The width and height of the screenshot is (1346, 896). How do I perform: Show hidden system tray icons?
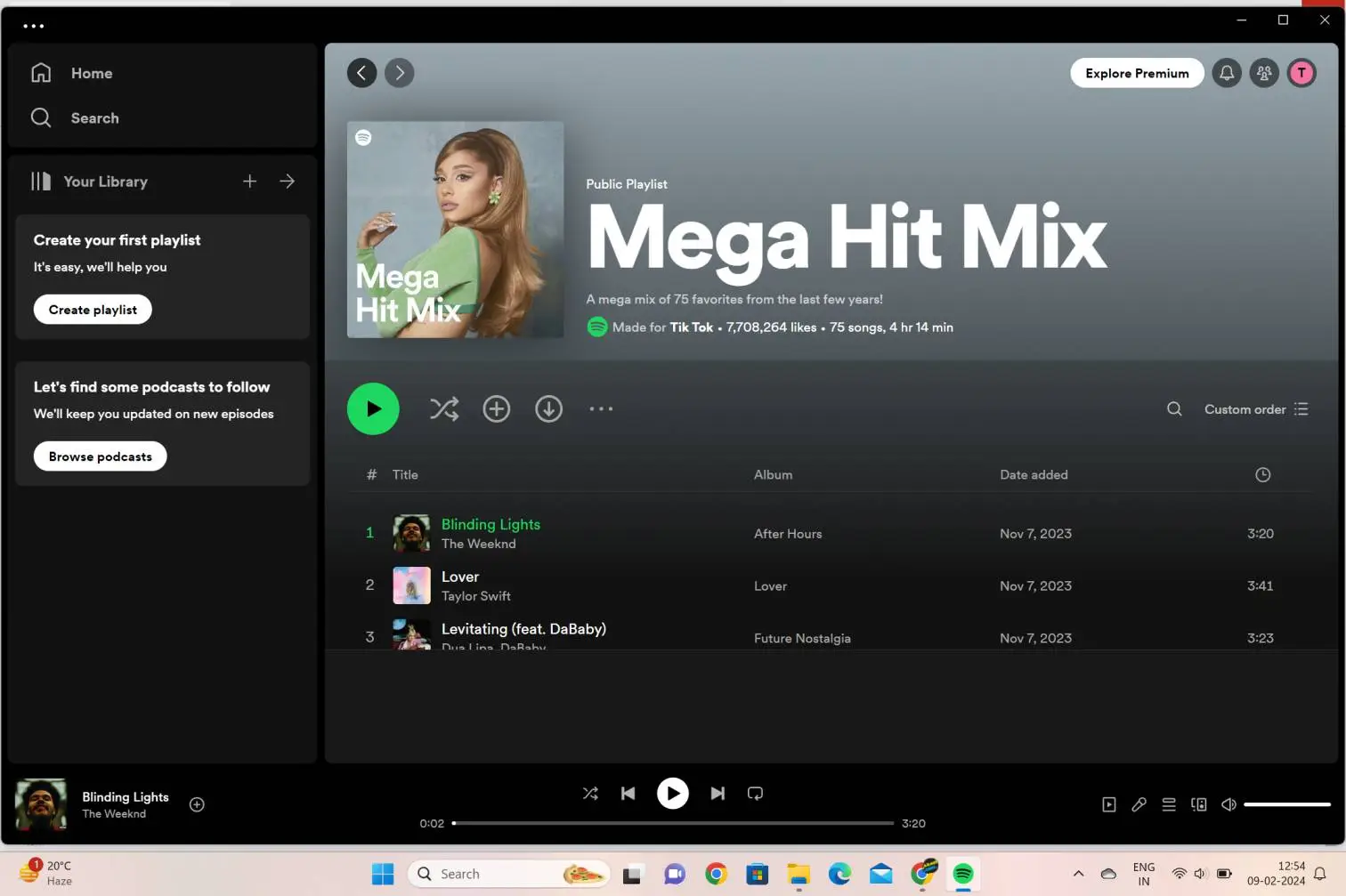click(1078, 874)
